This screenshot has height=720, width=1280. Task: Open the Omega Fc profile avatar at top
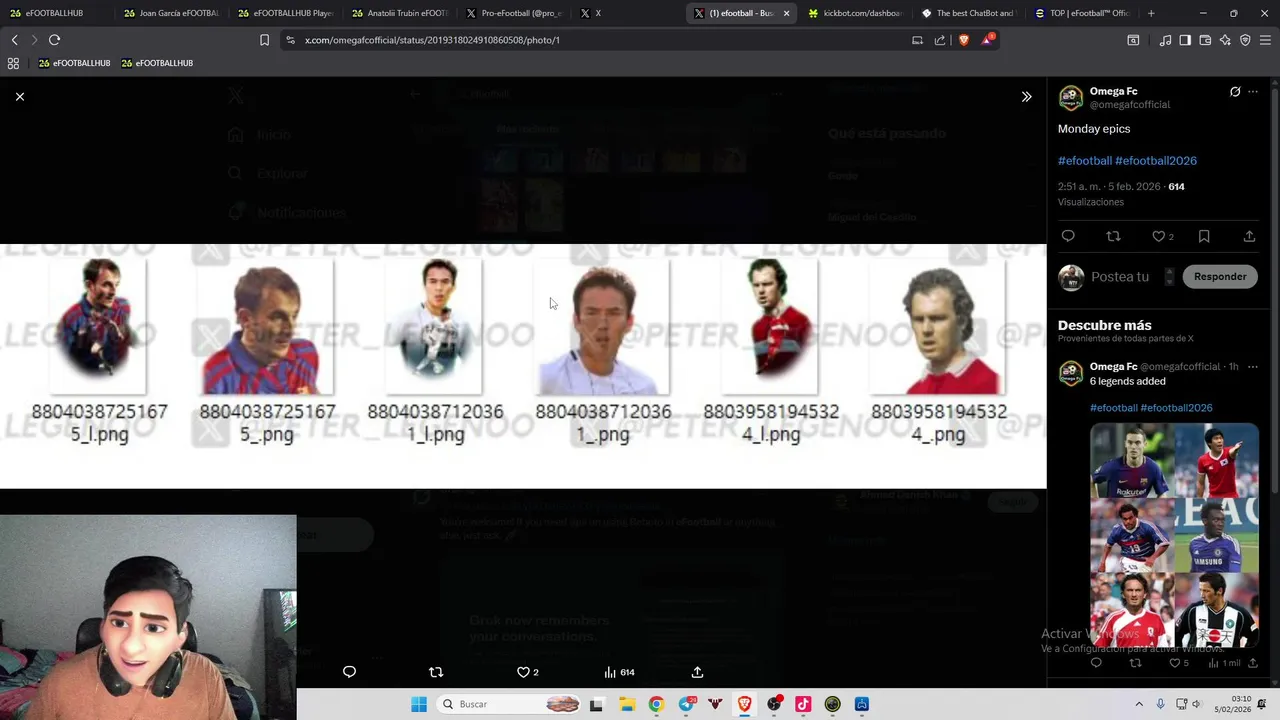(x=1071, y=97)
